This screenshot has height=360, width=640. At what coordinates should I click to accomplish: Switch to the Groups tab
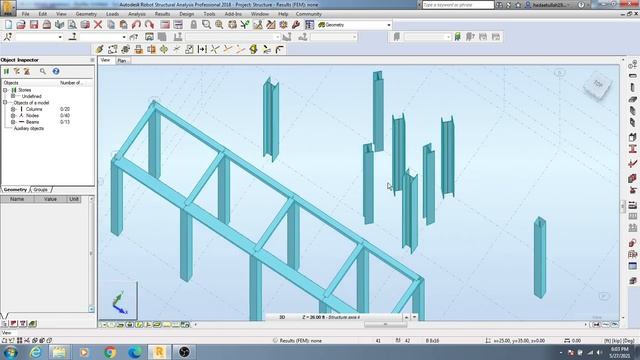point(41,190)
